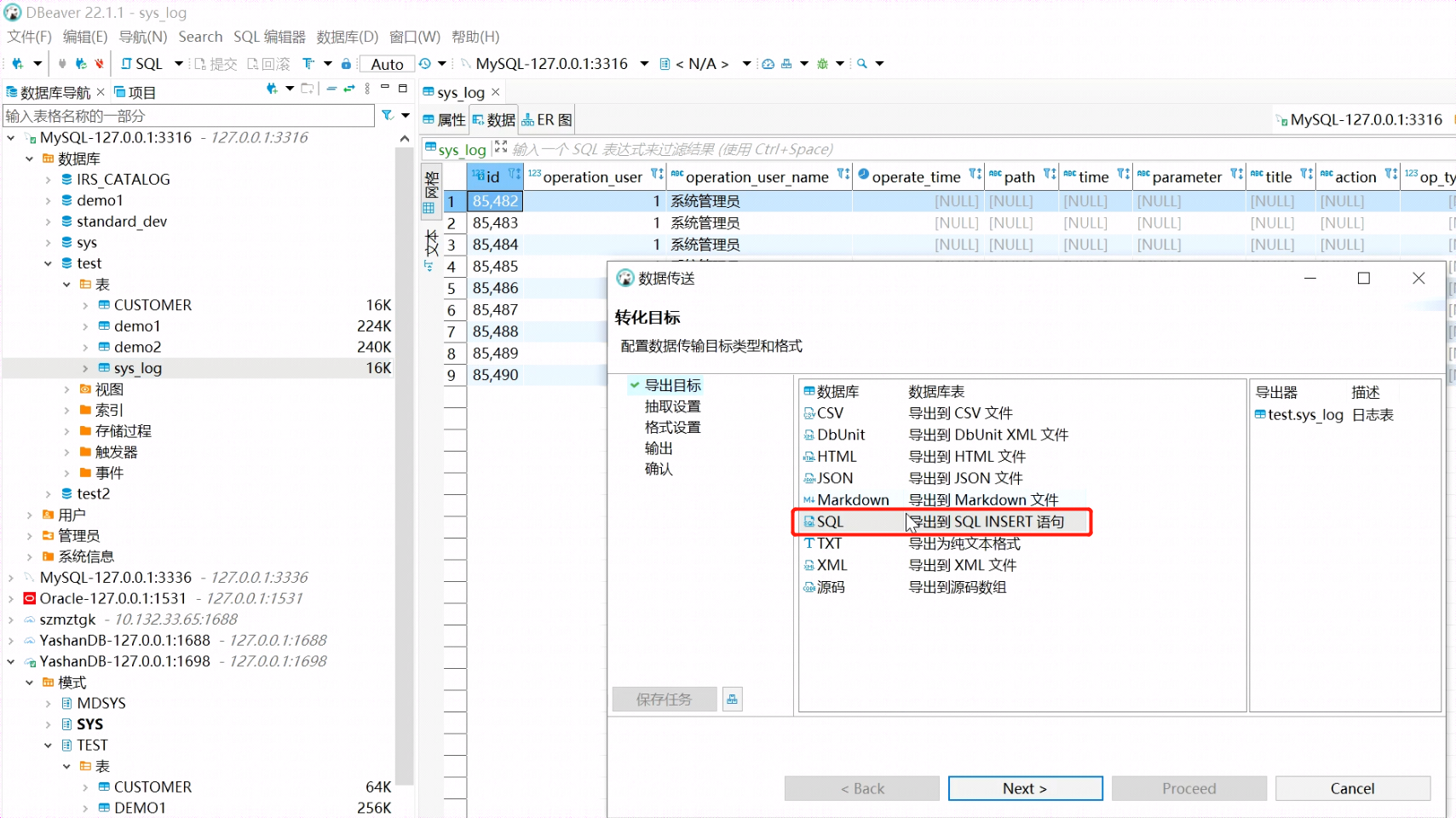Click the green bug debug icon

[822, 64]
